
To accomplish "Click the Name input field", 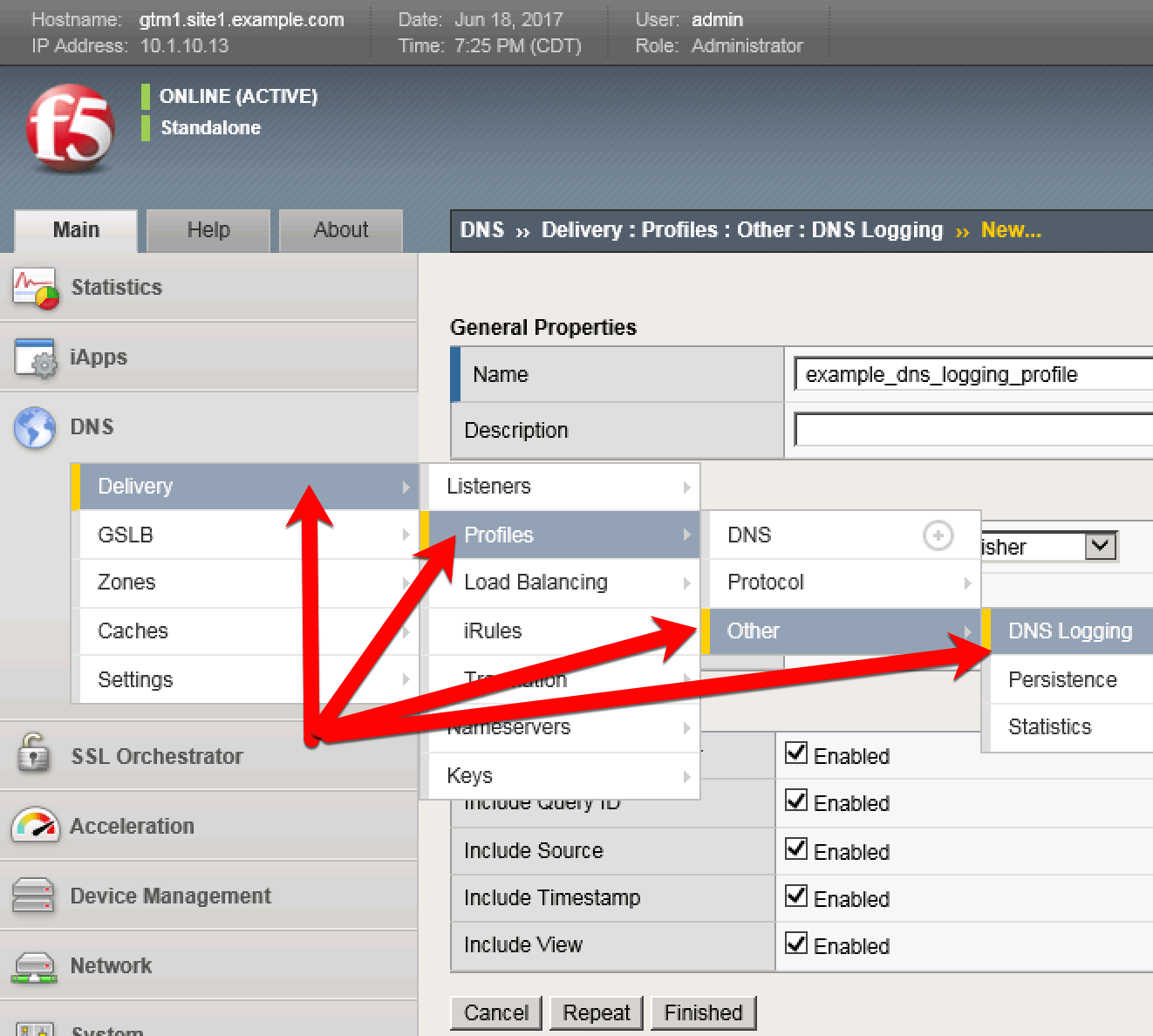I will tap(973, 374).
